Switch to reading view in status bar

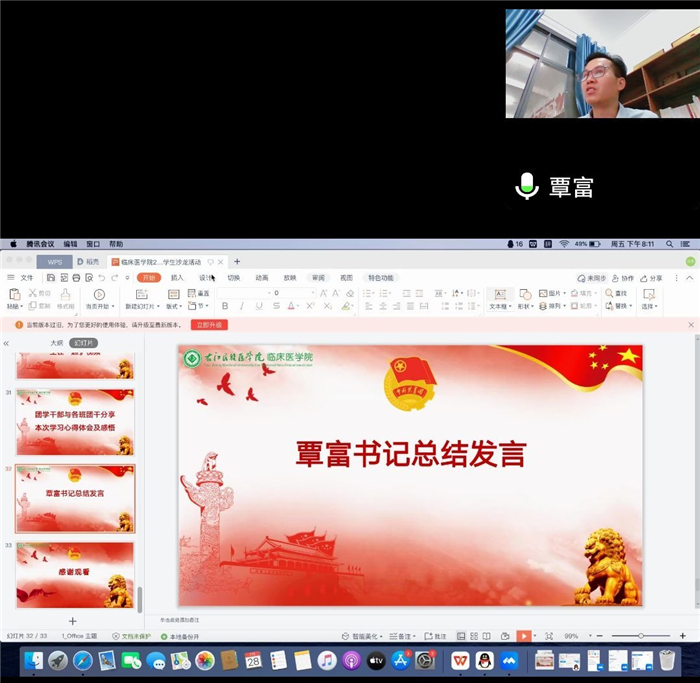pyautogui.click(x=487, y=636)
